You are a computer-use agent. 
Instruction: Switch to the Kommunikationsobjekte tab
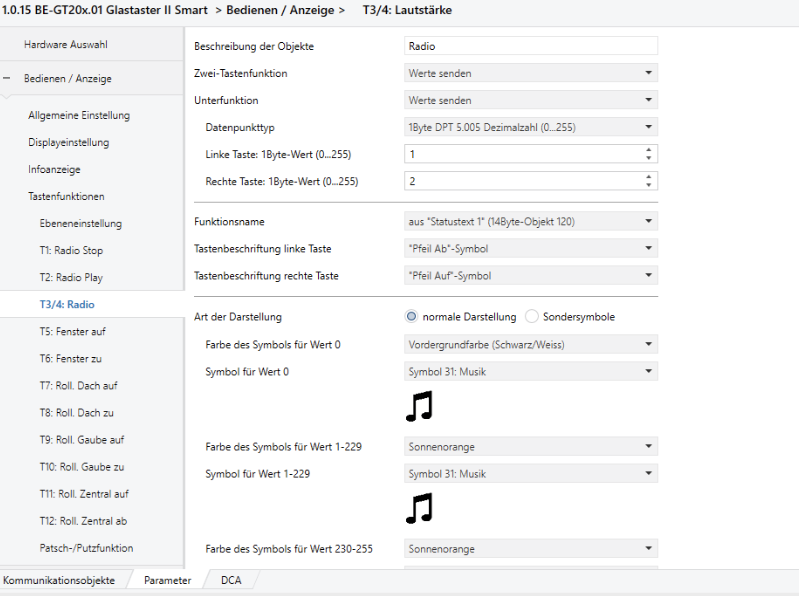pyautogui.click(x=58, y=580)
